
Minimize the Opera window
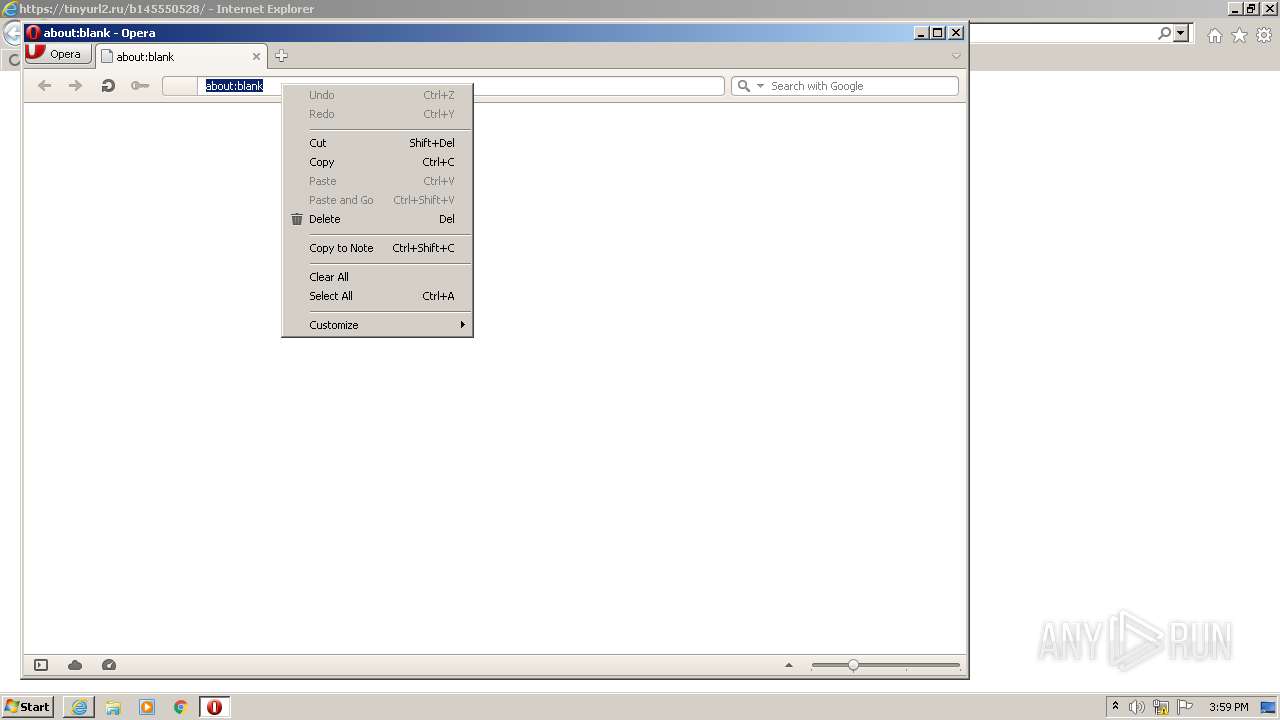(x=921, y=33)
